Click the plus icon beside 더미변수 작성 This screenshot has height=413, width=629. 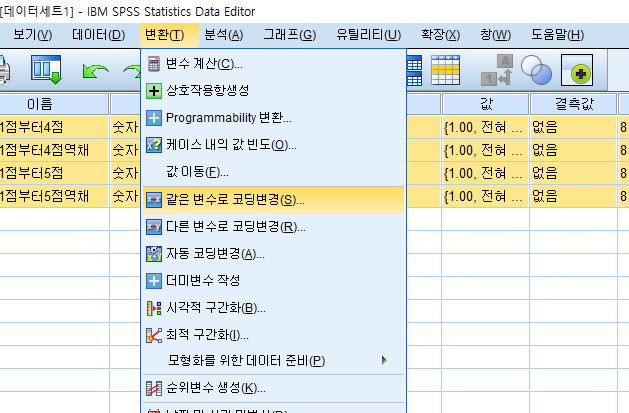[x=154, y=281]
